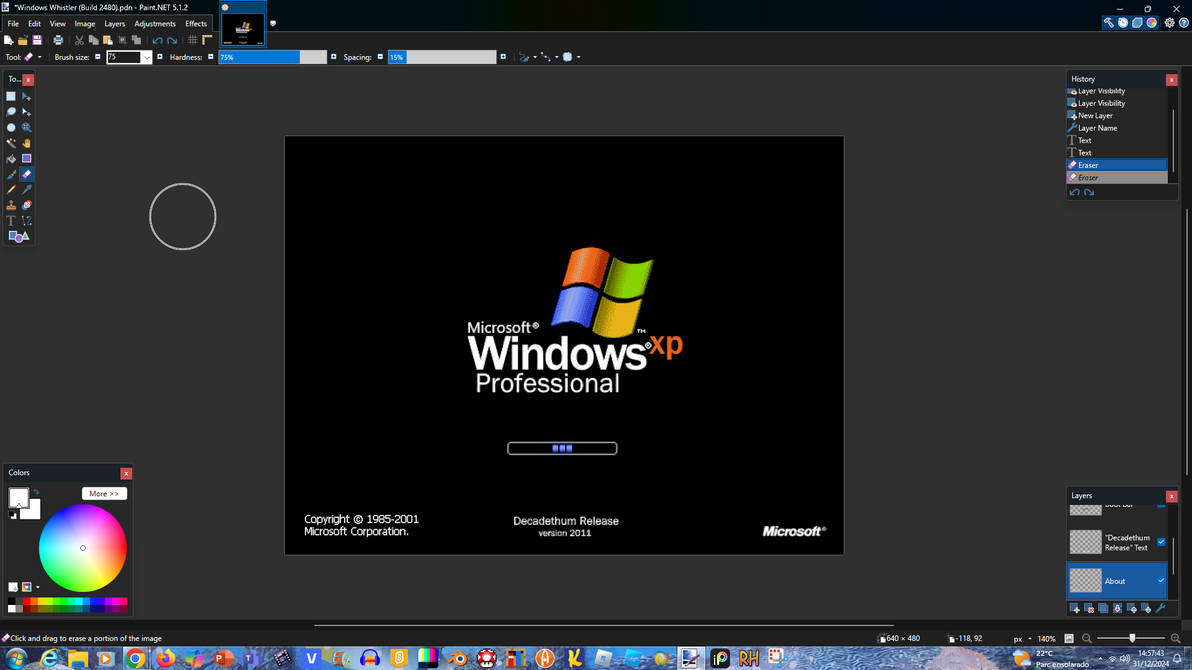The width and height of the screenshot is (1192, 670).
Task: Open the Layers menu
Action: [114, 24]
